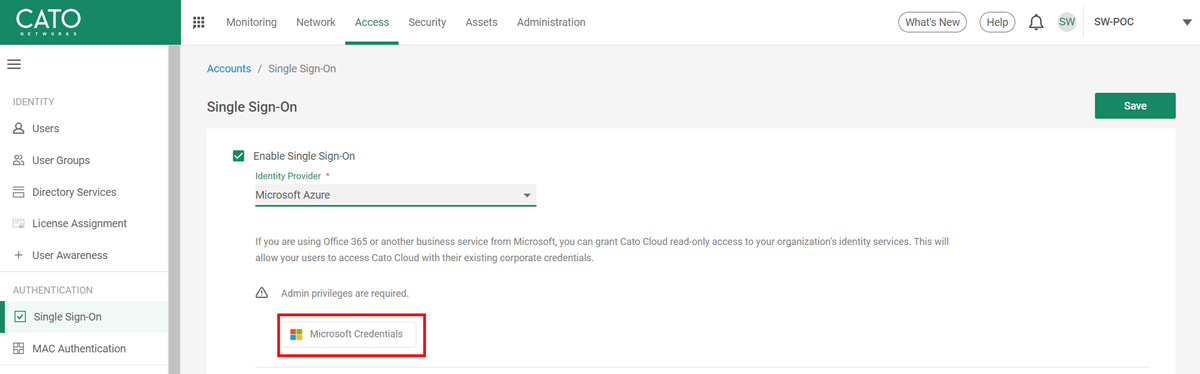
Task: Click the Single Sign-On page heading
Action: (252, 106)
